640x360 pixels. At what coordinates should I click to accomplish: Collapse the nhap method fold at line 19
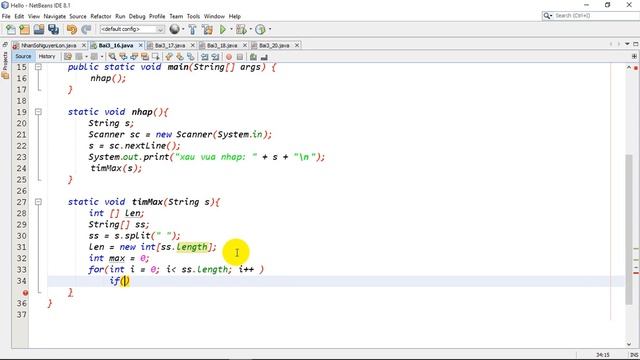coord(38,112)
